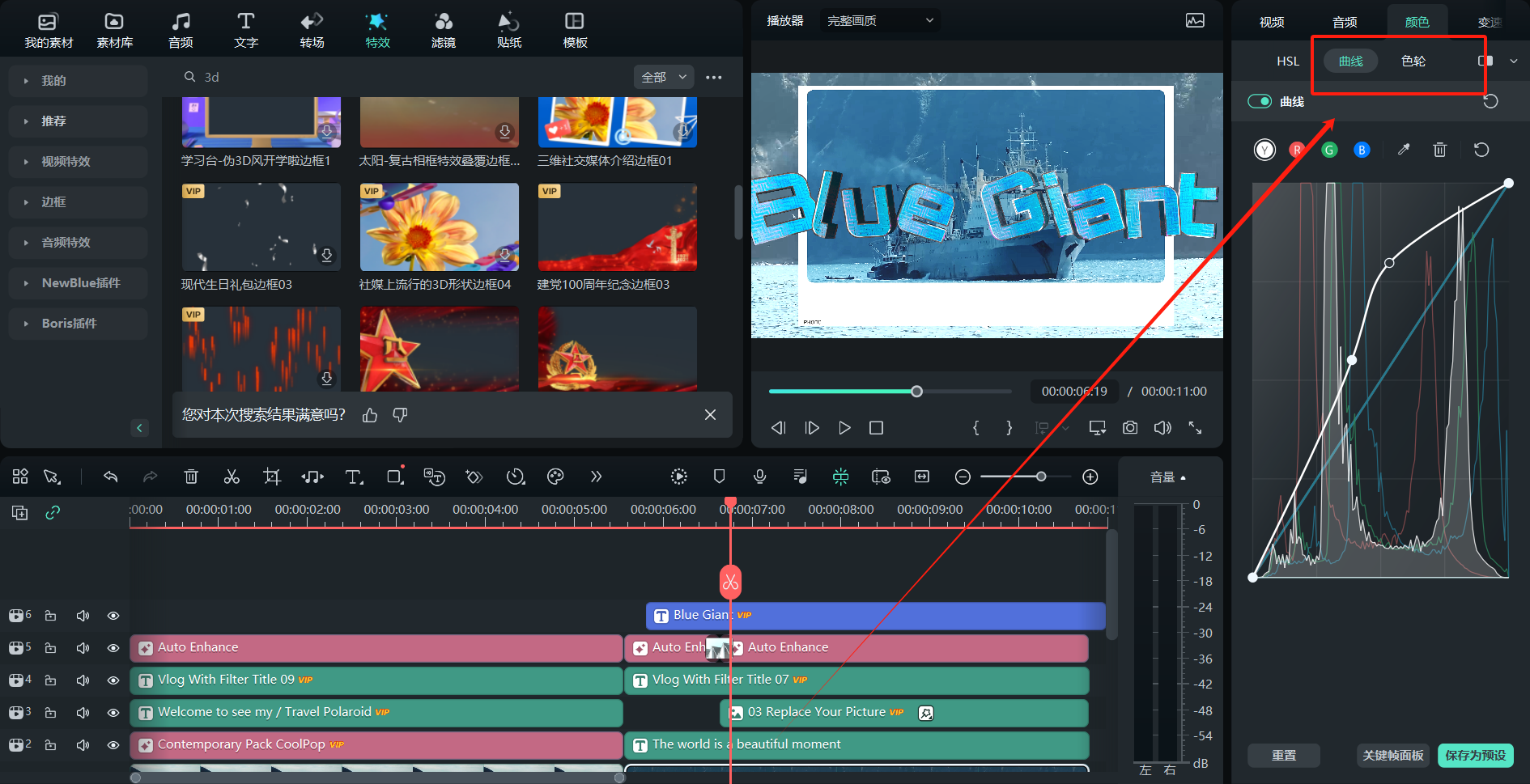
Task: Open the 完整画质 playback quality dropdown
Action: (x=879, y=20)
